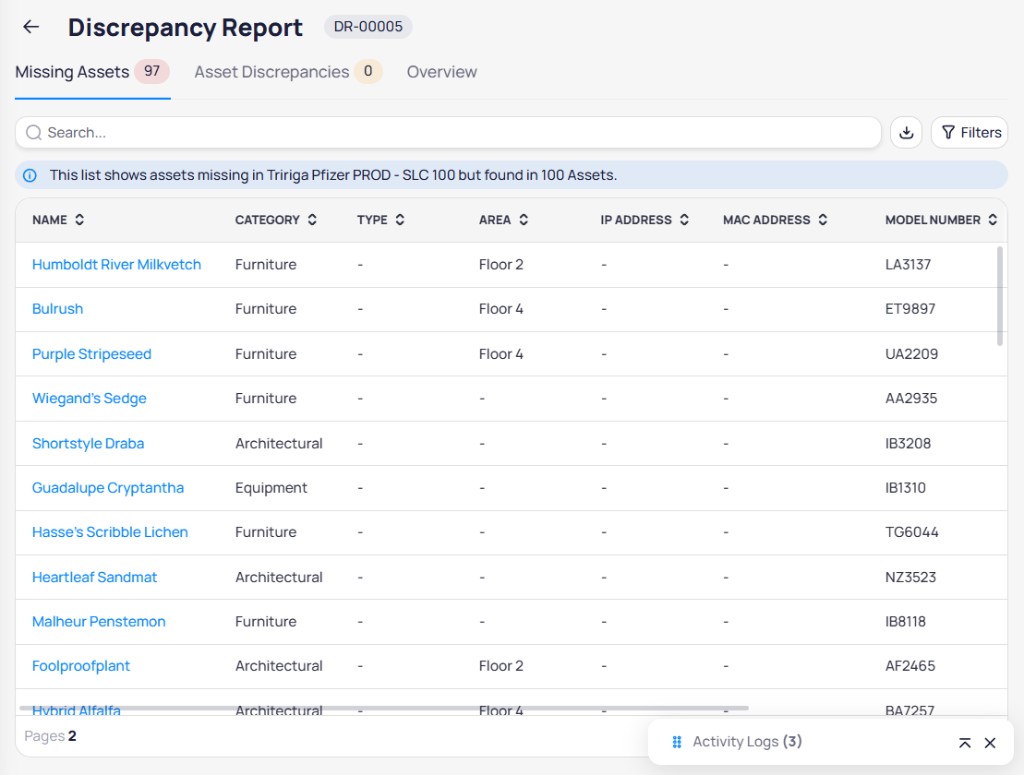Click the vertical table scrollbar
This screenshot has width=1024, height=775.
[999, 296]
